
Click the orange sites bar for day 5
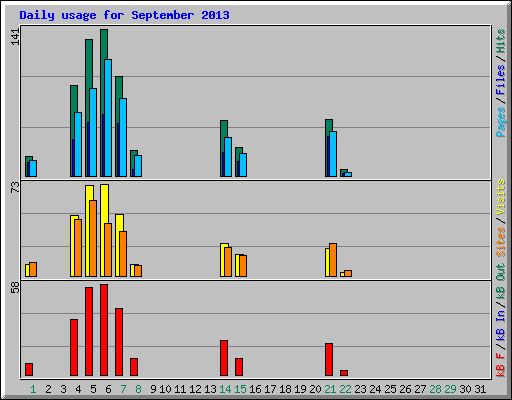coord(93,238)
